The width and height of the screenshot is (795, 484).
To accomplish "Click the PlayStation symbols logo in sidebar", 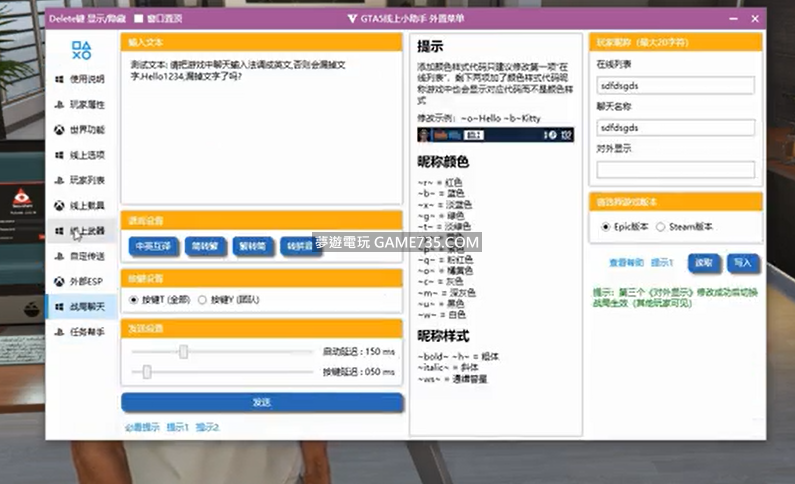I will [82, 50].
